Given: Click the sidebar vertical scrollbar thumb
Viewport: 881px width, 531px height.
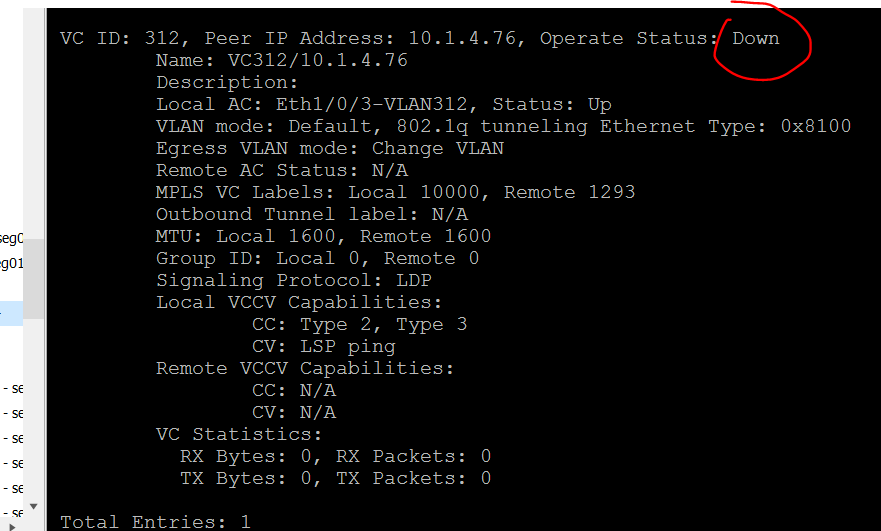Looking at the screenshot, I should click(34, 279).
